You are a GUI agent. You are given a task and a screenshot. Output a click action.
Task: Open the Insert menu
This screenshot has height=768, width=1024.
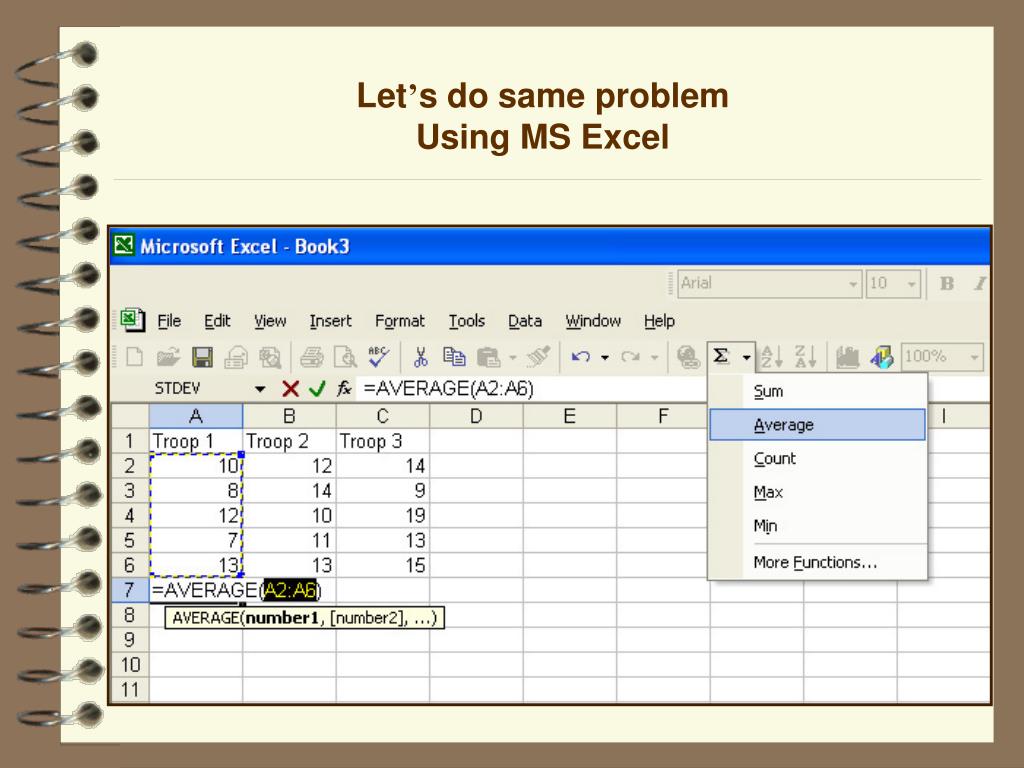330,321
